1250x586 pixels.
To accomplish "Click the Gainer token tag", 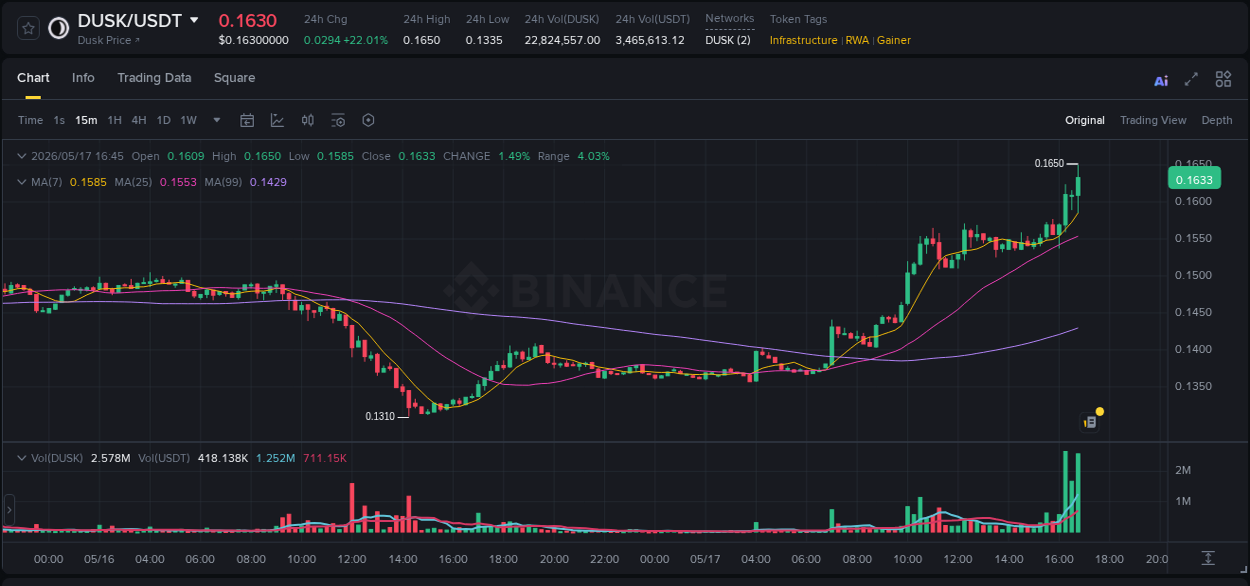I will point(894,40).
